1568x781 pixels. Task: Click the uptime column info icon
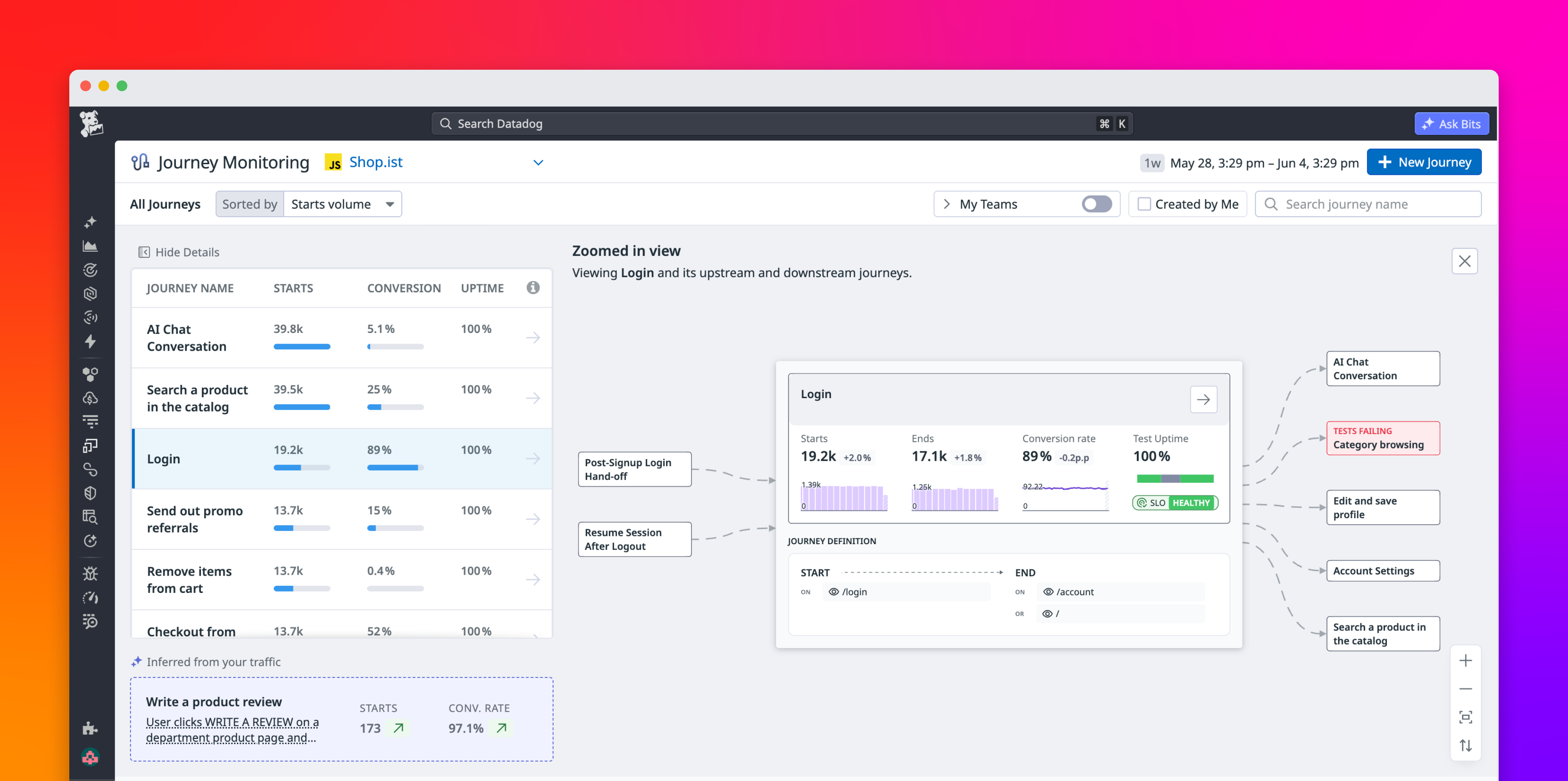(x=533, y=288)
